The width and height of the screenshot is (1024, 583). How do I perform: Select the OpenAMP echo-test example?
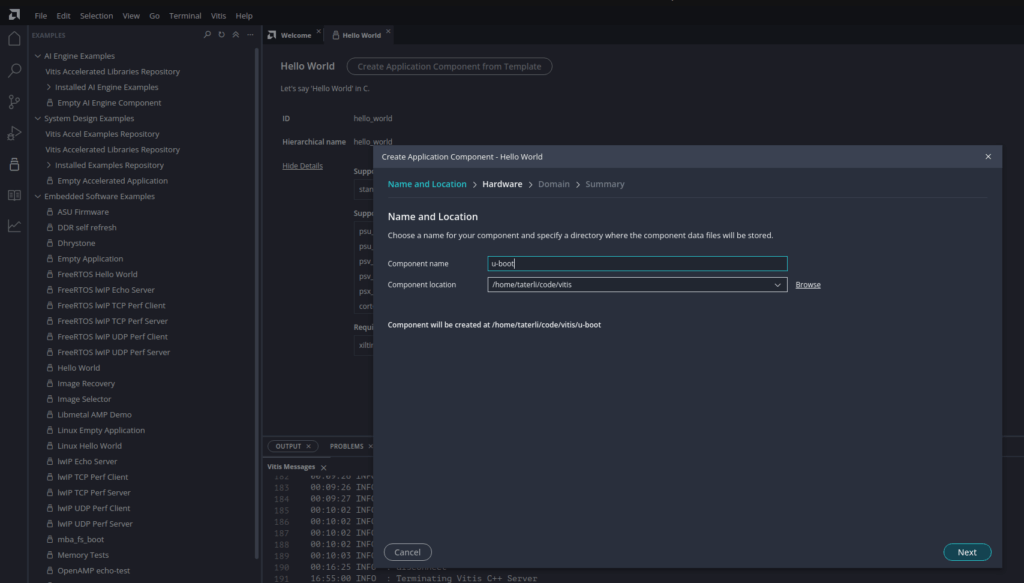pyautogui.click(x=93, y=571)
